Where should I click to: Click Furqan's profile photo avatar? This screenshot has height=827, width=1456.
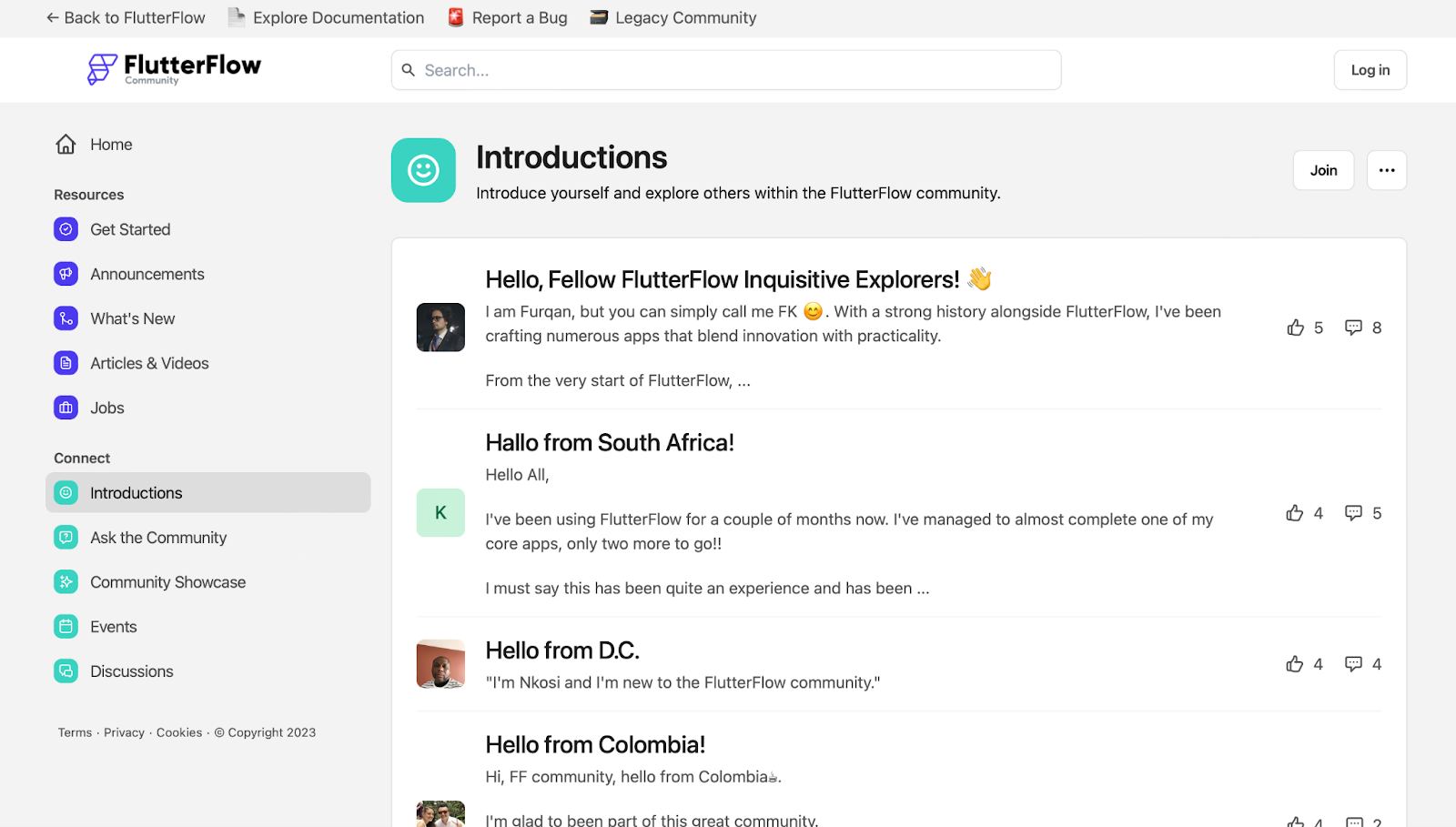(440, 328)
